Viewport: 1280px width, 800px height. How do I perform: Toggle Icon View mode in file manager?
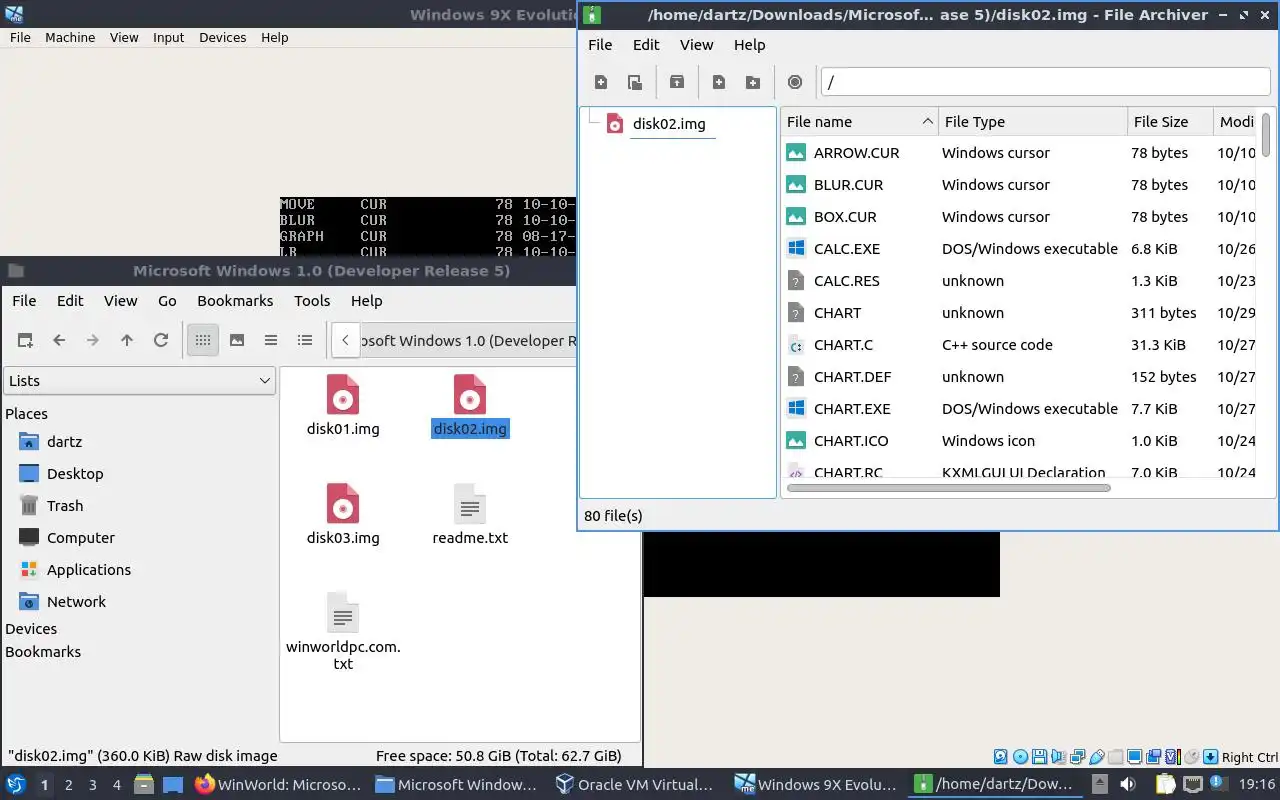point(203,340)
